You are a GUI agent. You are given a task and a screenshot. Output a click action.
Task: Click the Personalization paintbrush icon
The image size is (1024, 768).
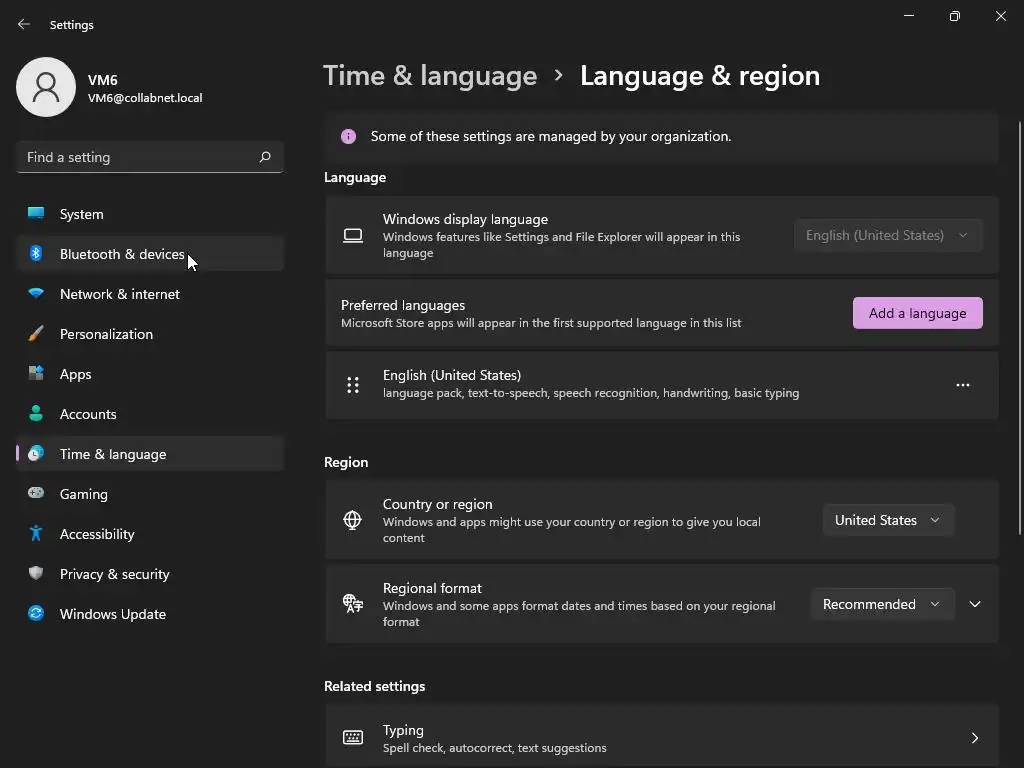(36, 334)
